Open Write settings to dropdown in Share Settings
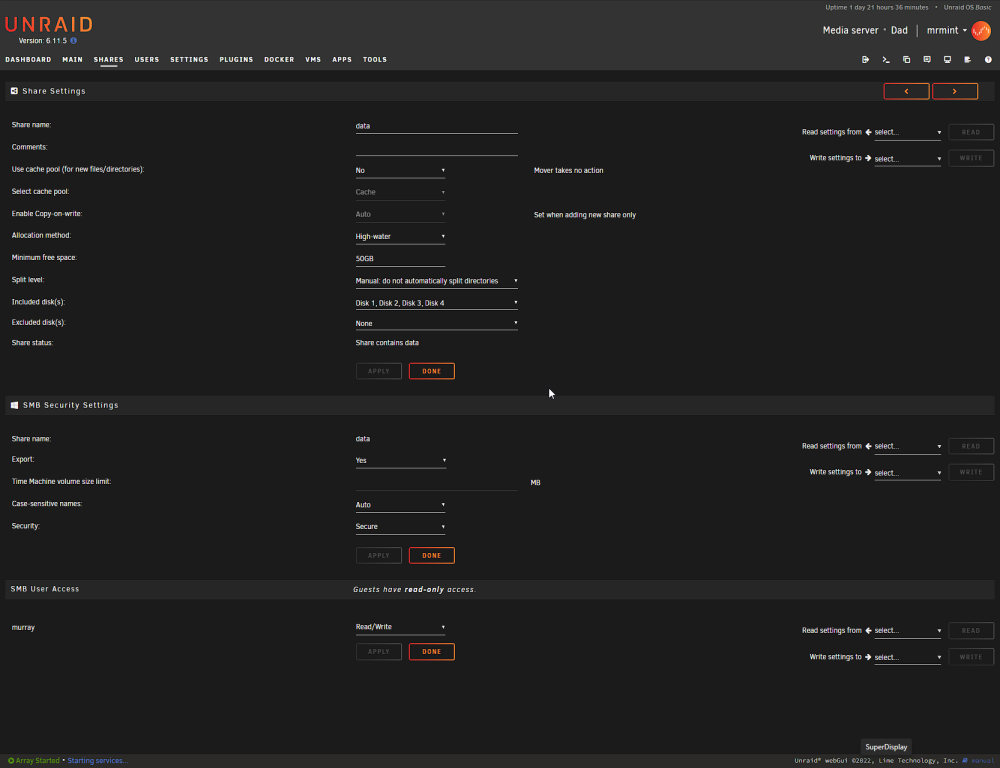Viewport: 1000px width, 768px height. point(908,159)
